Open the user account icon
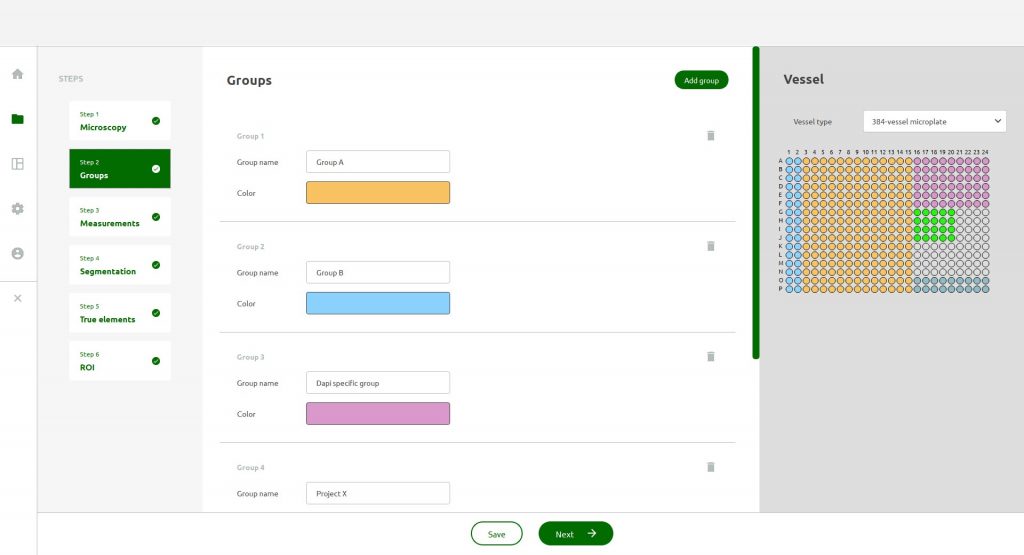The height and width of the screenshot is (555, 1024). [17, 254]
